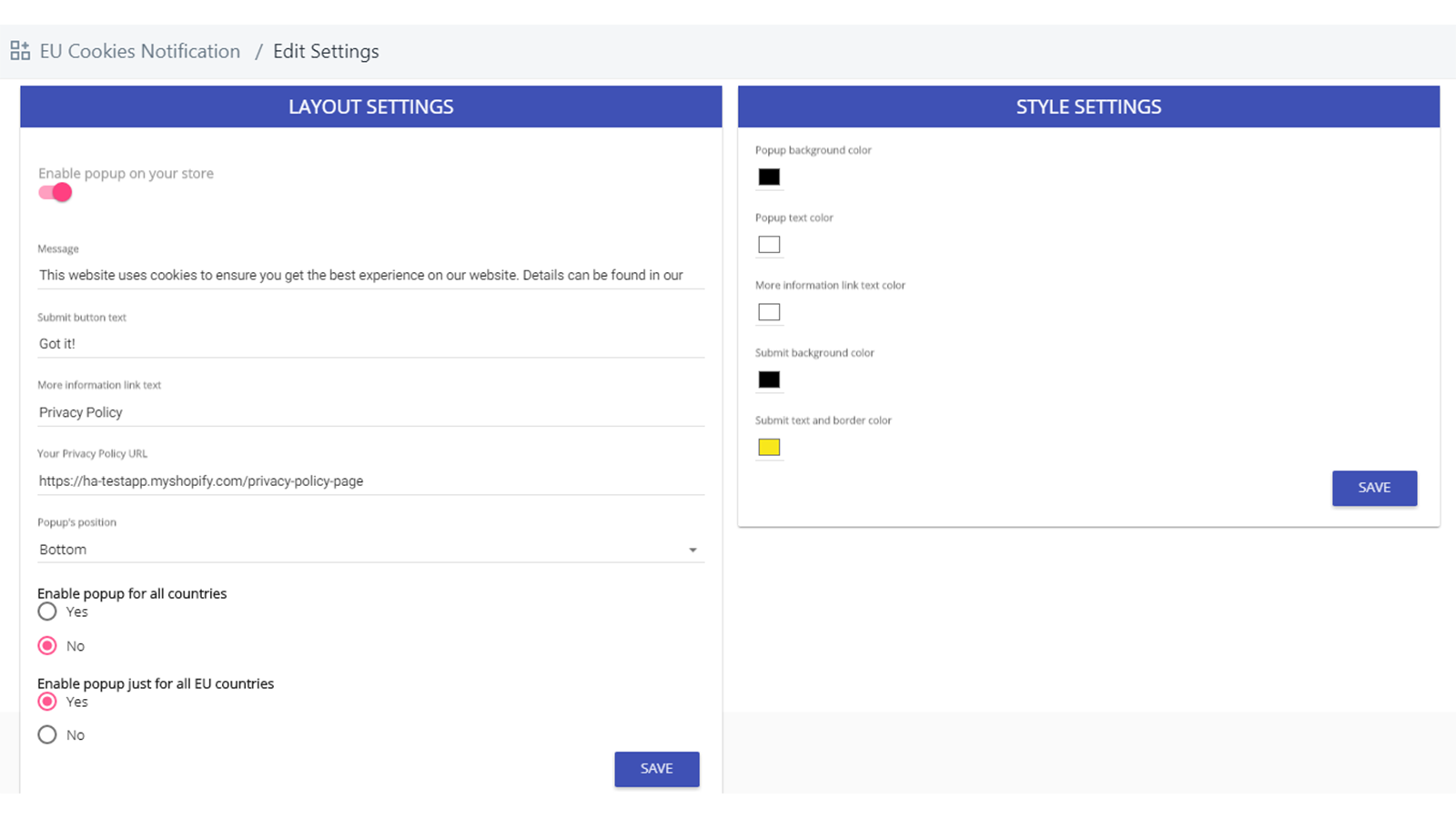Choose No for popup just for EU countries
1456x819 pixels.
(x=47, y=734)
